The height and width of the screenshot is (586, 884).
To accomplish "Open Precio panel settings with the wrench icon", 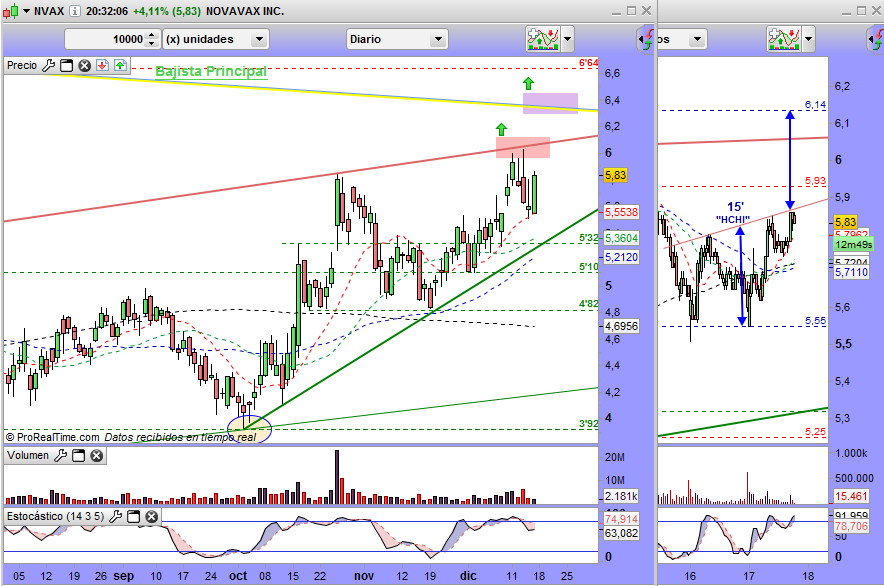I will 49,65.
